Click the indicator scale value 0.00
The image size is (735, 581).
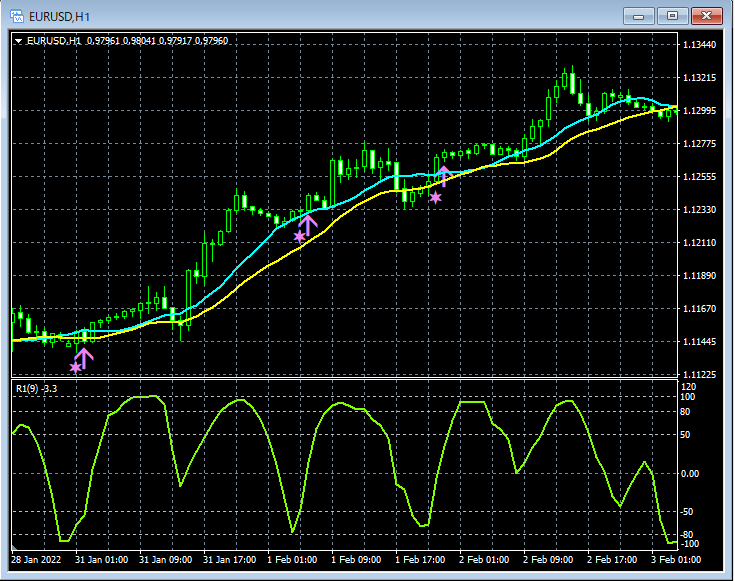pos(690,474)
